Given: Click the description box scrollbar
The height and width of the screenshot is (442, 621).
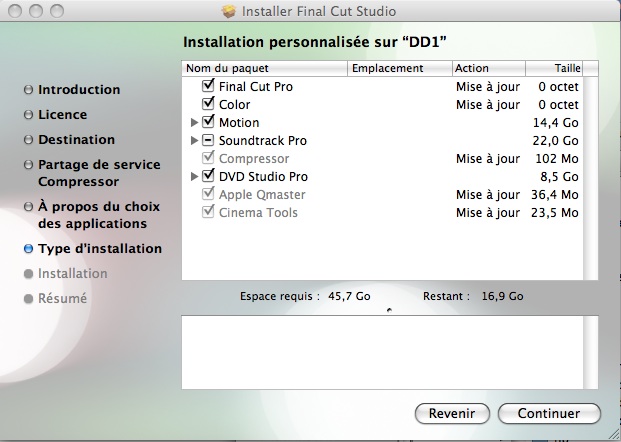Looking at the screenshot, I should click(x=591, y=352).
